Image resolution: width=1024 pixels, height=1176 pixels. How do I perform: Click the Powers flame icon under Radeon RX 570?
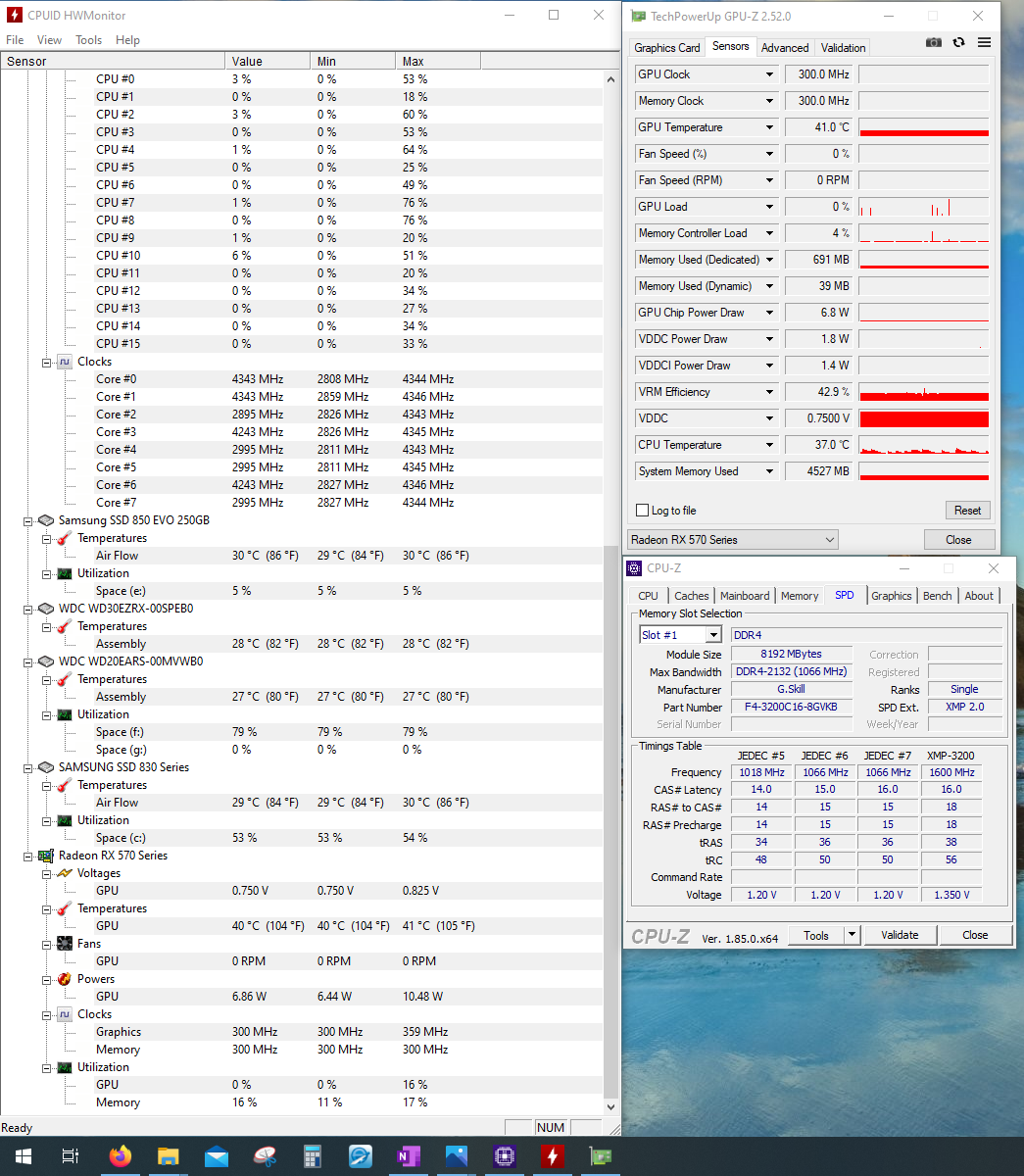click(64, 979)
